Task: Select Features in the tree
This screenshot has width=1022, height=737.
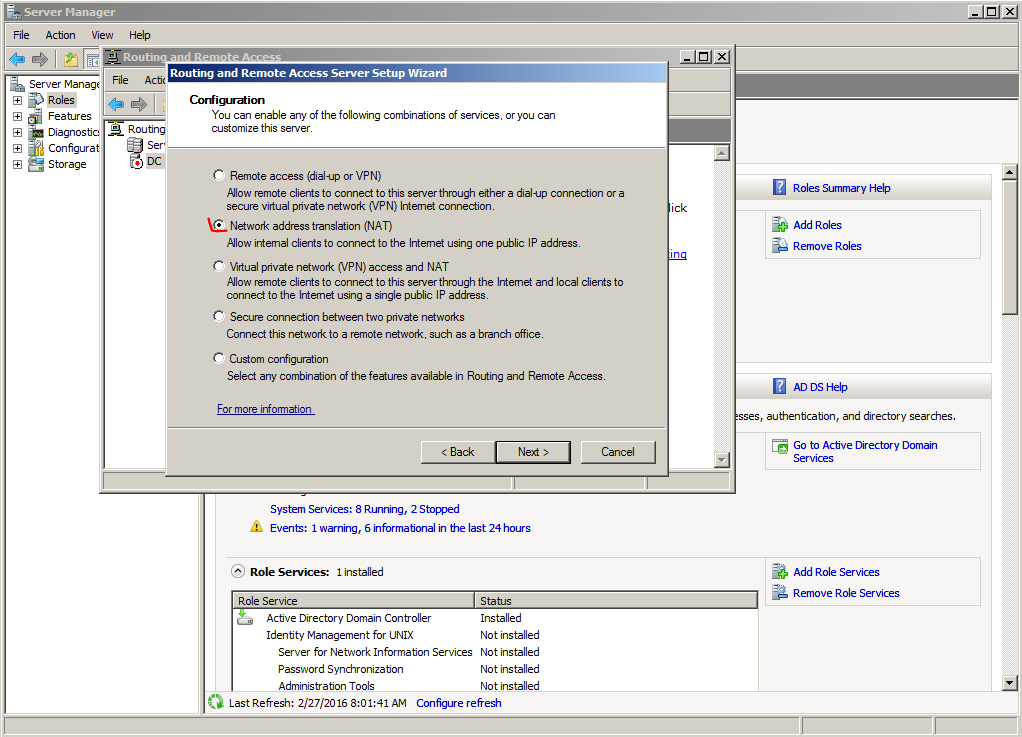Action: click(x=70, y=116)
